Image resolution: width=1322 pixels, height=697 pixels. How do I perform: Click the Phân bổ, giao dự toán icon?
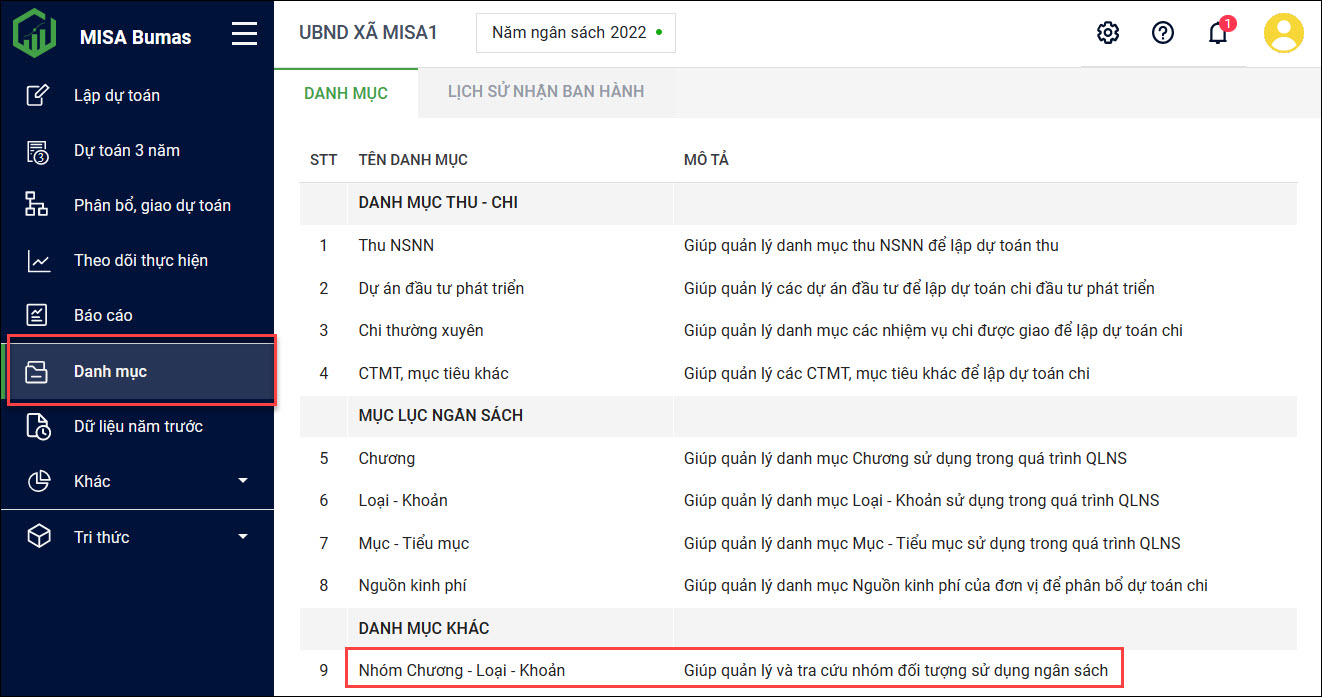pyautogui.click(x=37, y=205)
